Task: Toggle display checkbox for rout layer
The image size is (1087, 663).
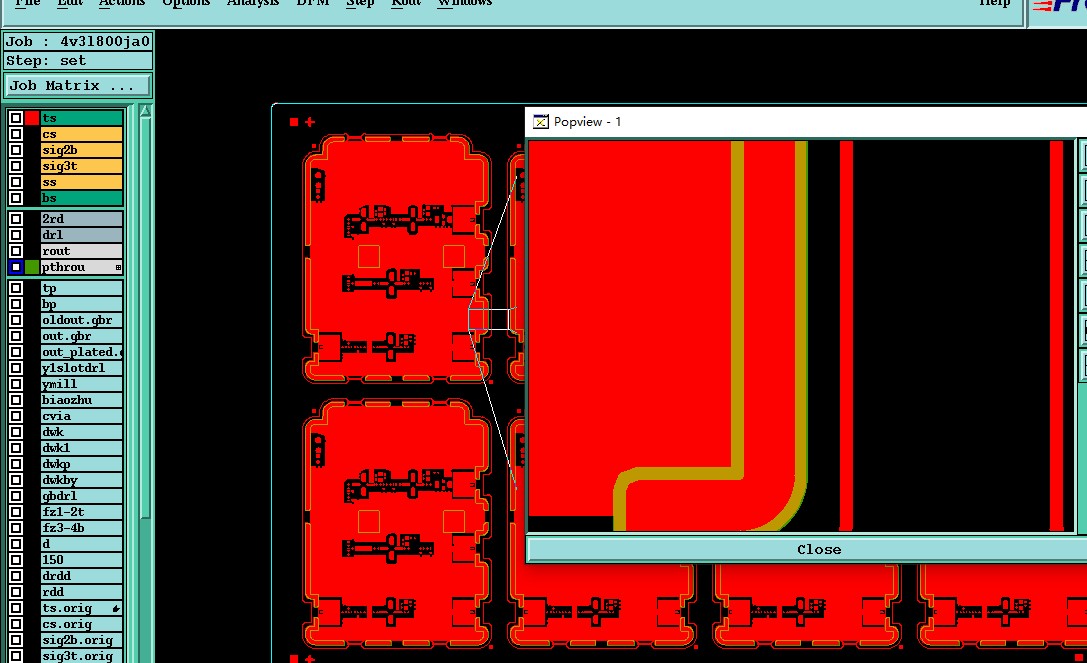Action: click(x=16, y=250)
